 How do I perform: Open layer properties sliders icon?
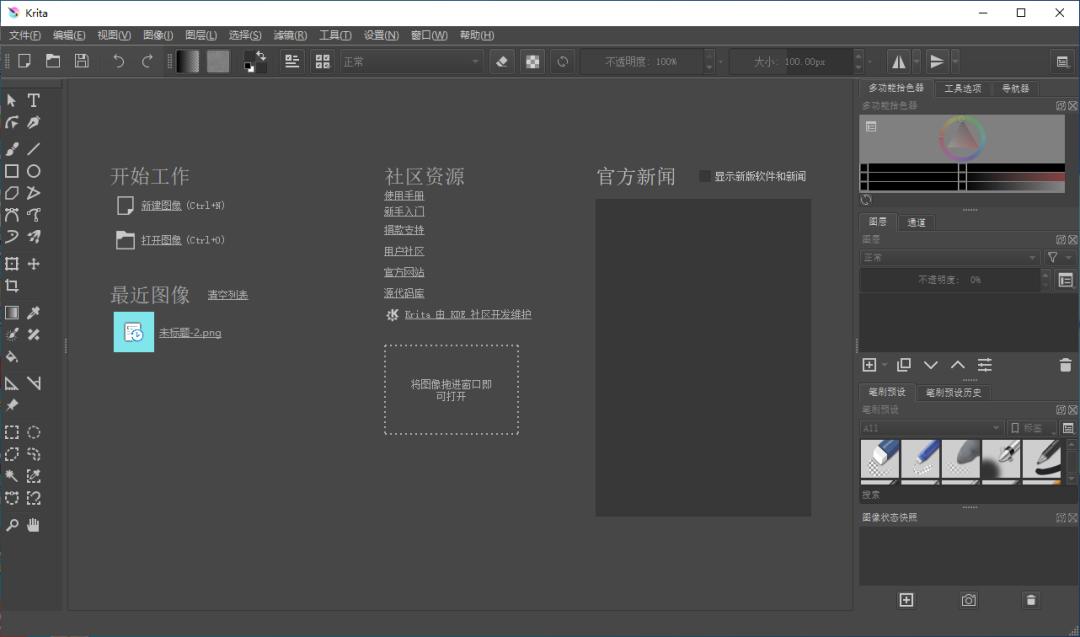pos(985,365)
